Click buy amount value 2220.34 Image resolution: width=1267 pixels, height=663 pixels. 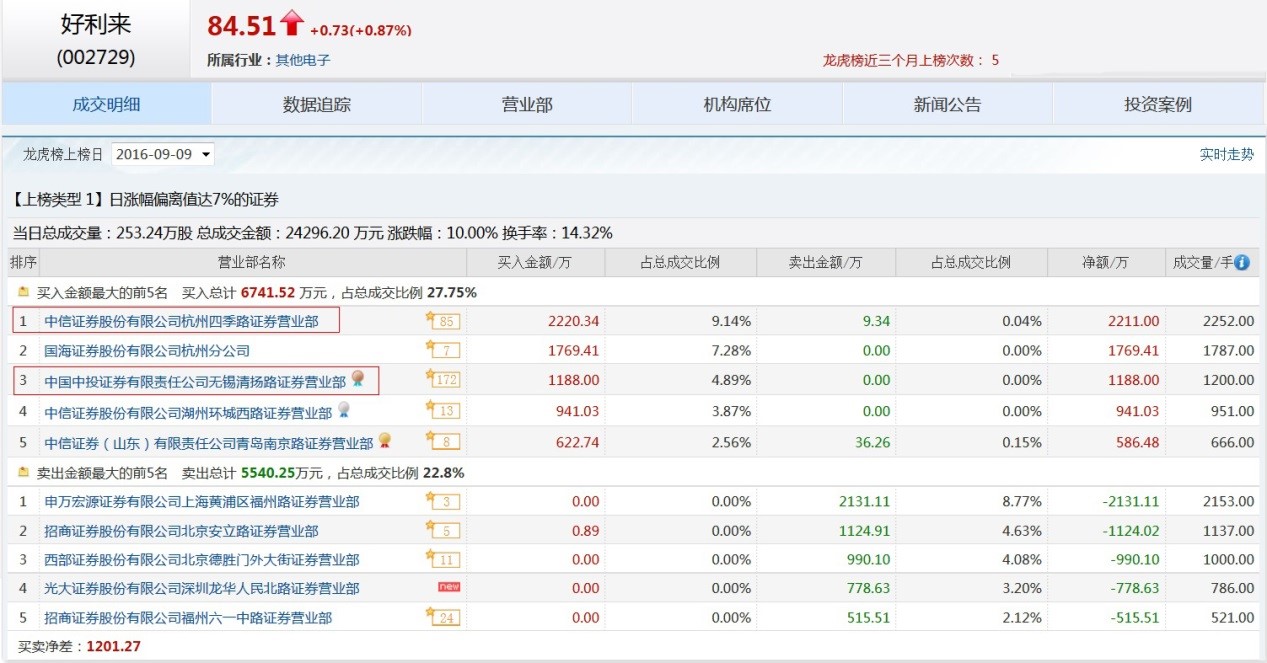[574, 321]
